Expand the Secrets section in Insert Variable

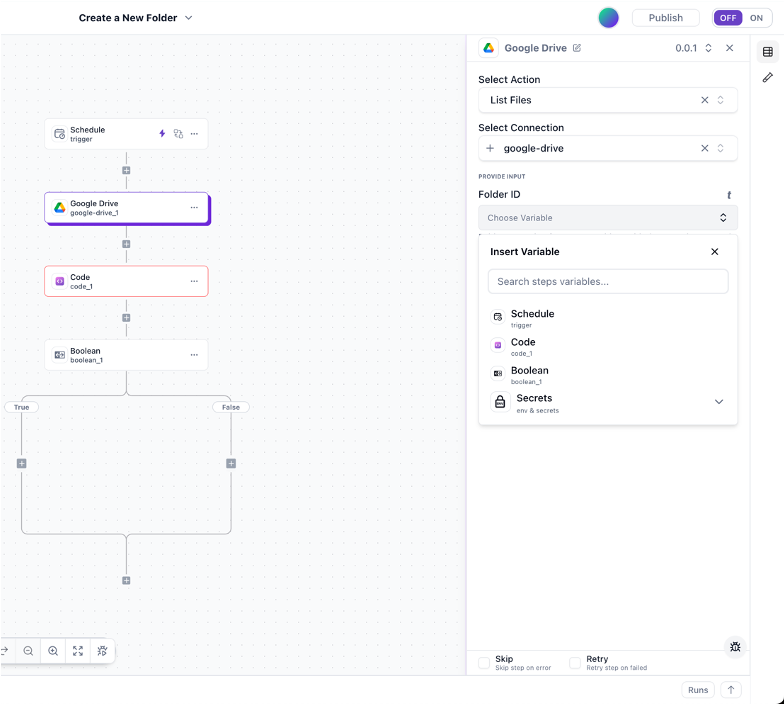[718, 402]
